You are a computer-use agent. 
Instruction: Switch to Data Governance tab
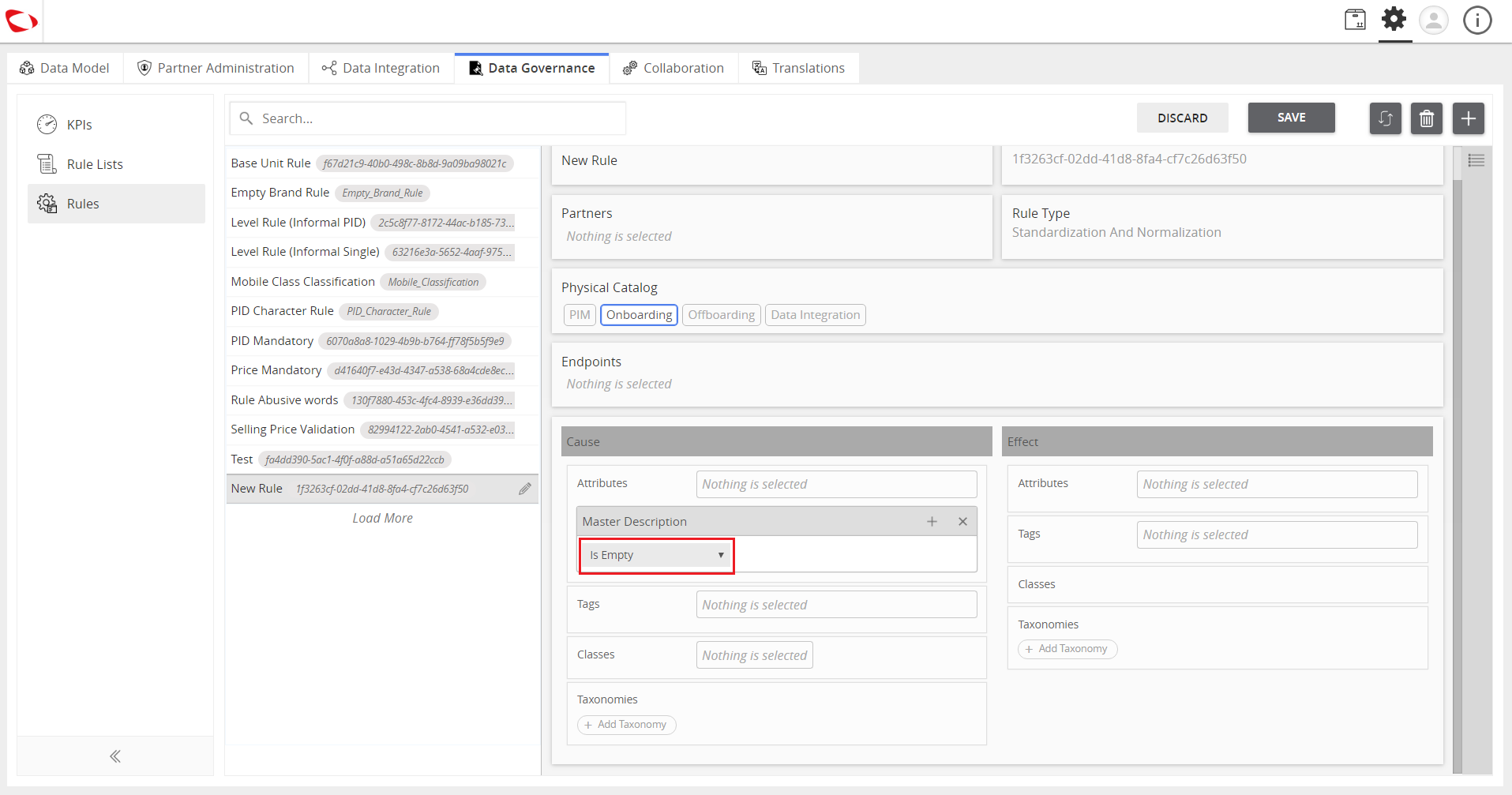click(532, 68)
